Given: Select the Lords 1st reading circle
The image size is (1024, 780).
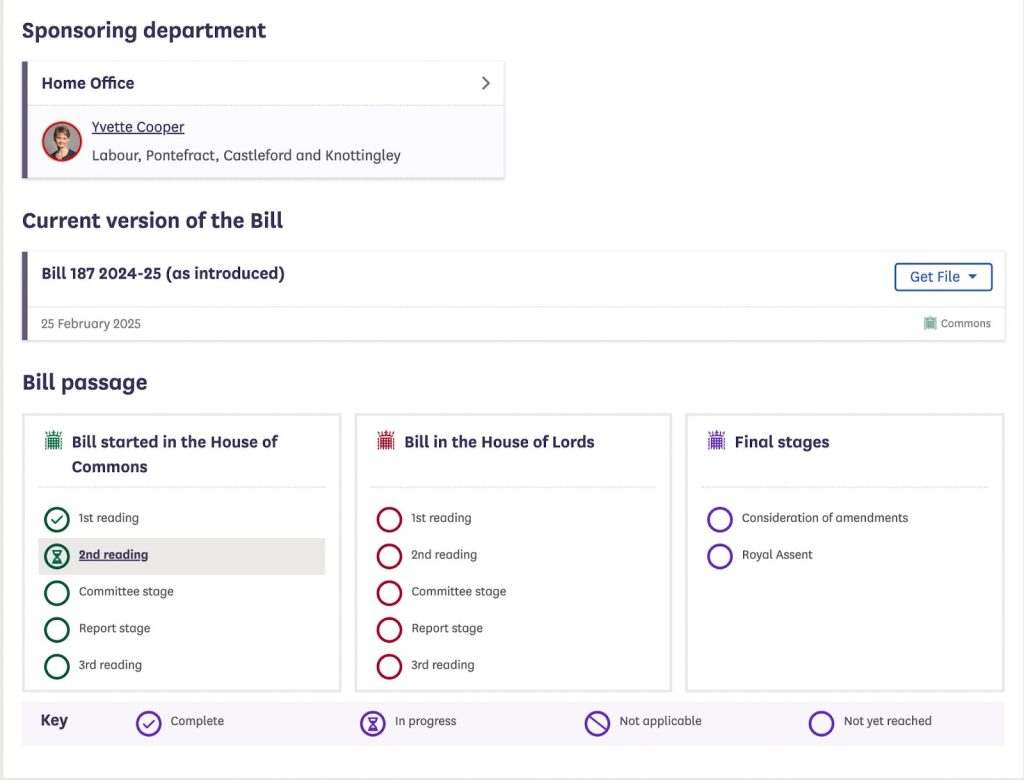Looking at the screenshot, I should [388, 519].
